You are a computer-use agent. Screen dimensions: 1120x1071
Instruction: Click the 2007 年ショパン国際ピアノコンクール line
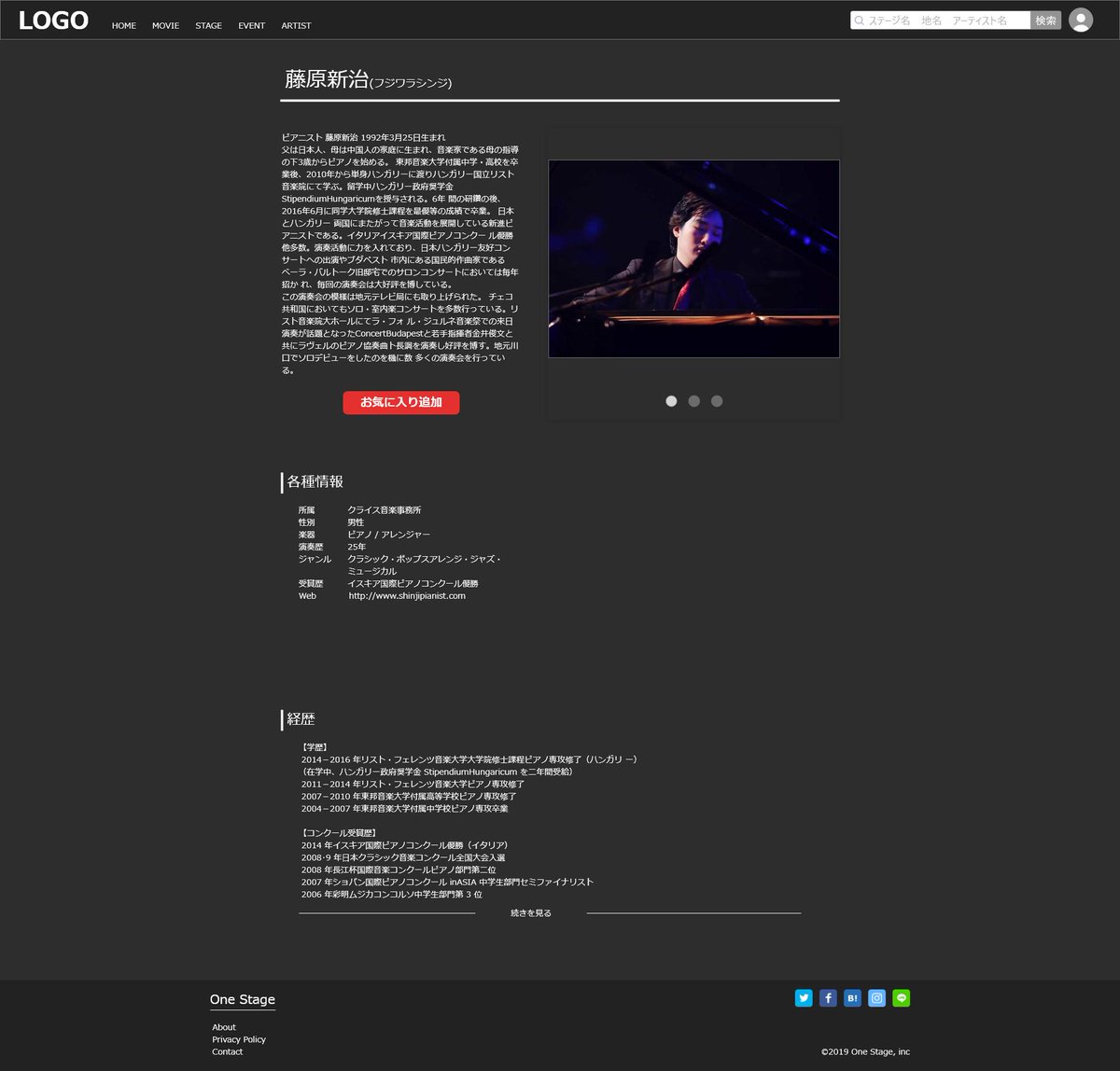click(x=447, y=882)
